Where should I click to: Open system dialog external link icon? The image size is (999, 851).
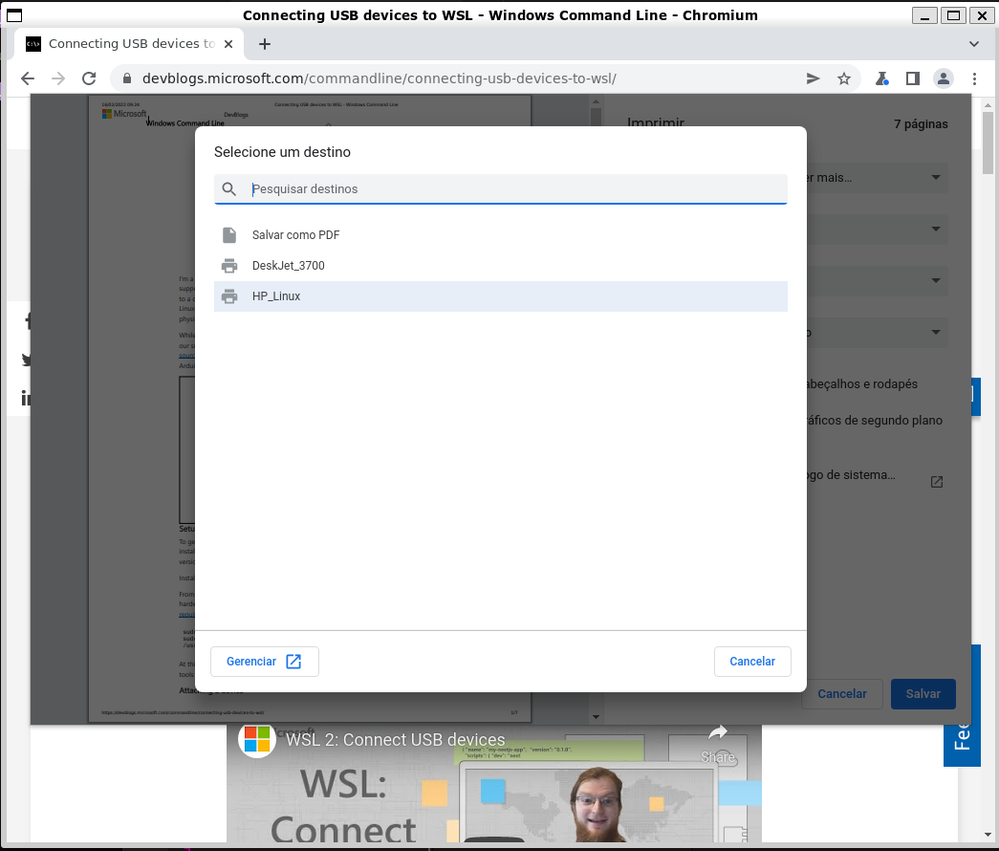pyautogui.click(x=937, y=482)
